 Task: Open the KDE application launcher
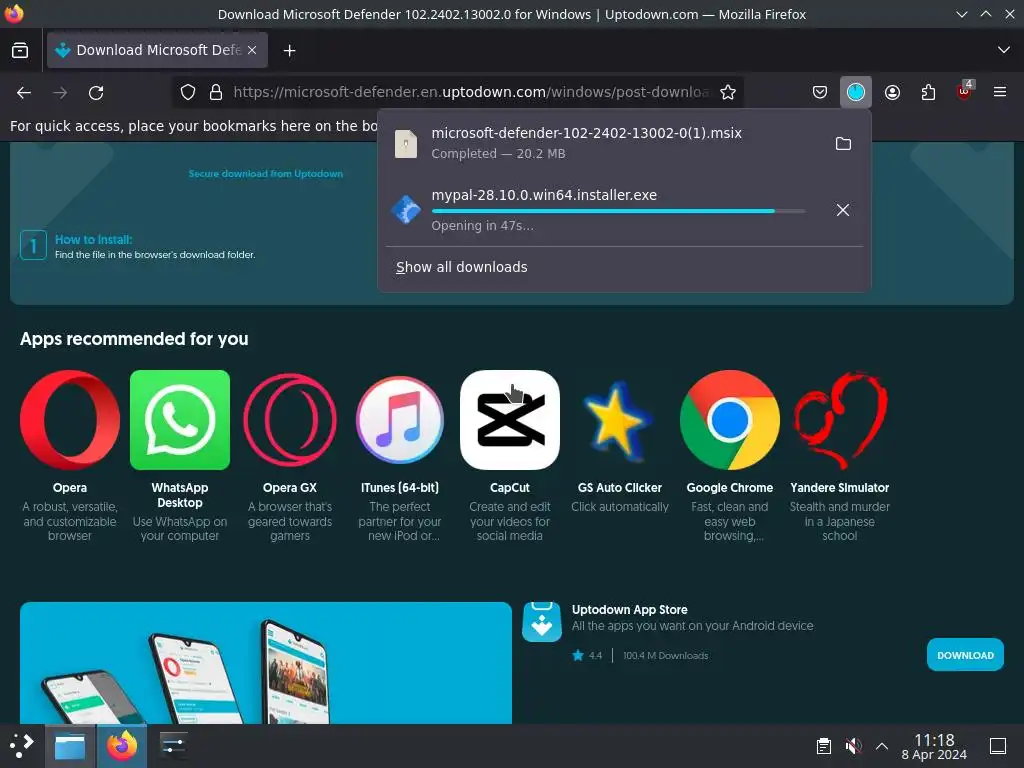(x=22, y=745)
